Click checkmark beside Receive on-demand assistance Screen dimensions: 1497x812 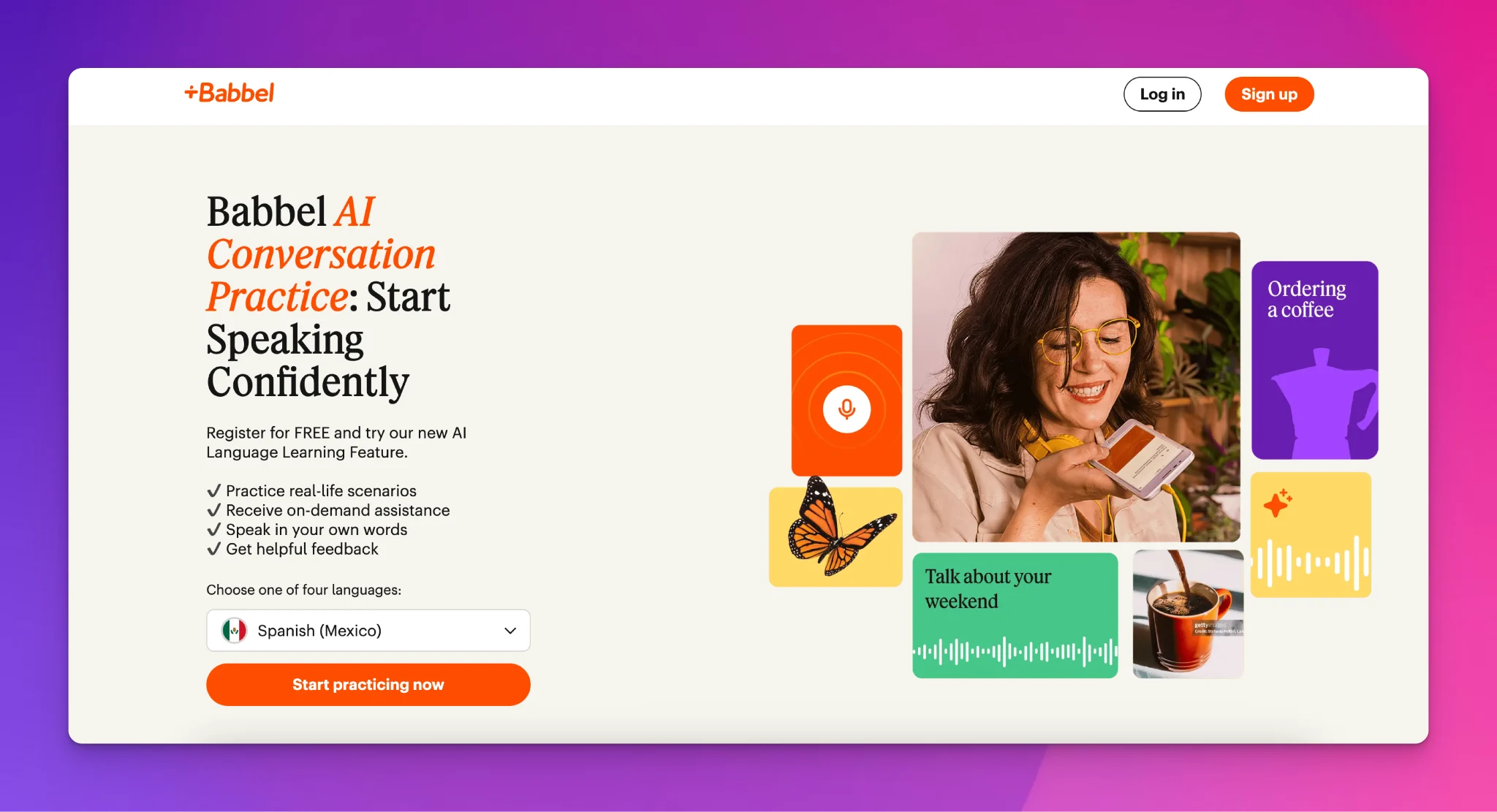213,510
